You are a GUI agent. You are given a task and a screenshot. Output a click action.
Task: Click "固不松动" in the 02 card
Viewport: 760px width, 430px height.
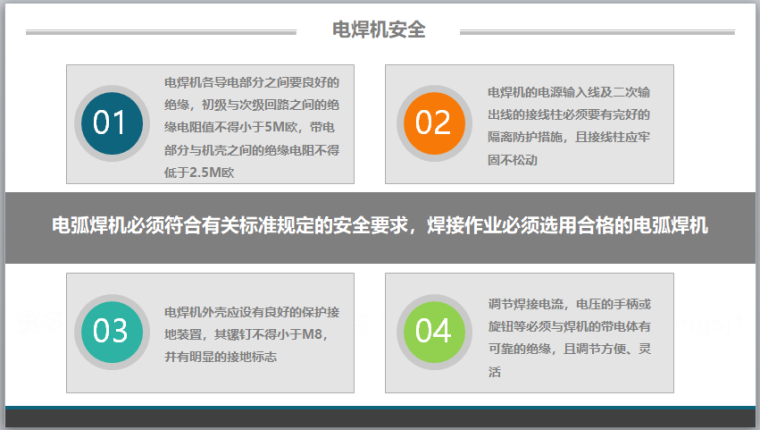511,159
